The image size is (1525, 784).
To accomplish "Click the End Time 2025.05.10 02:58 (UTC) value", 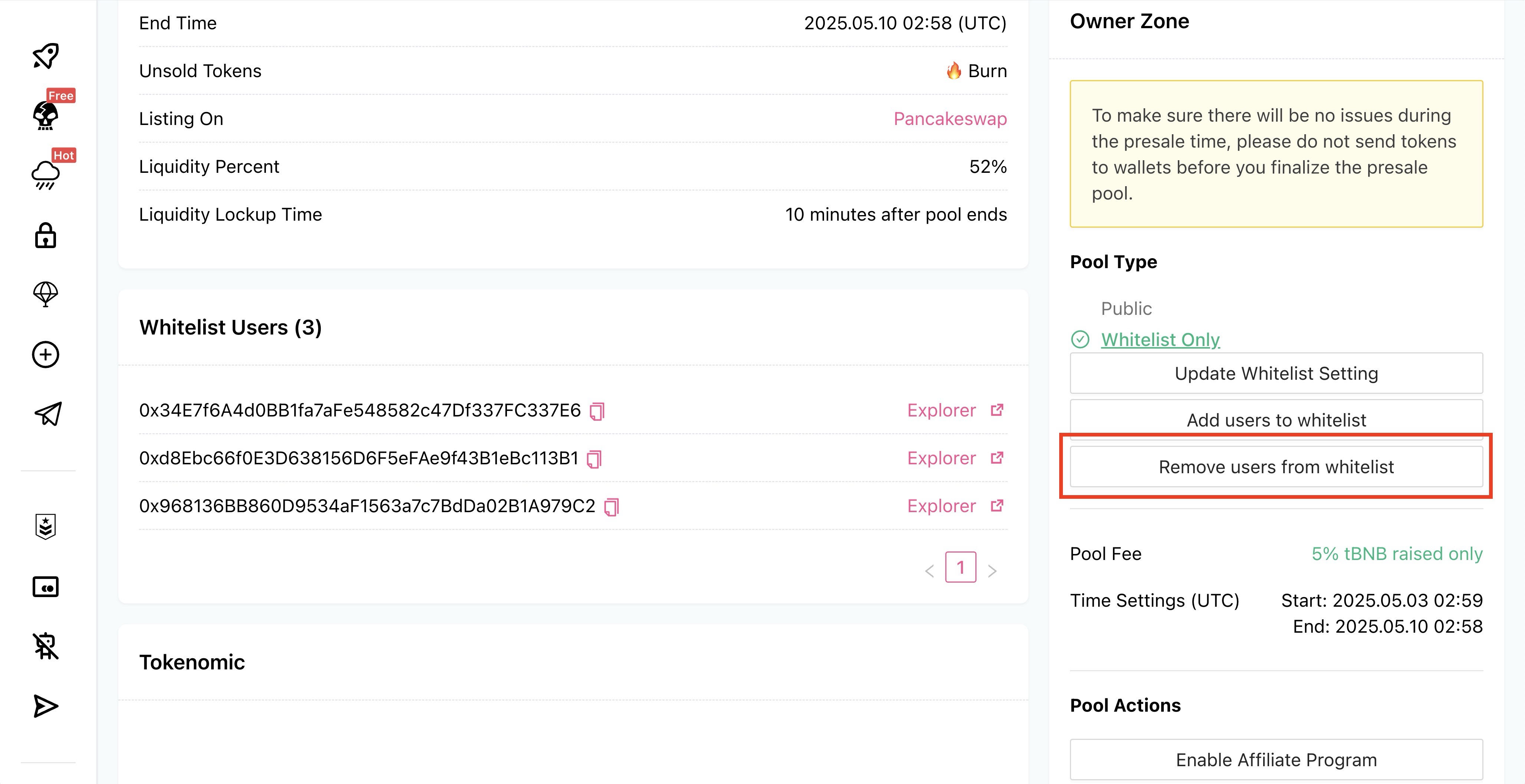I will 905,23.
